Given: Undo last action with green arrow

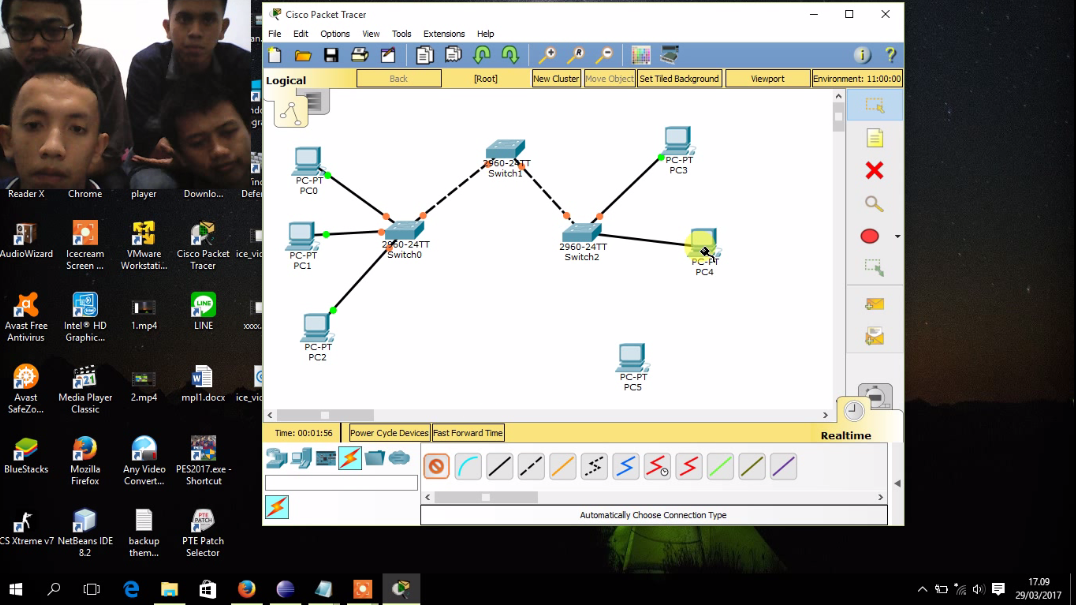Looking at the screenshot, I should coord(482,55).
